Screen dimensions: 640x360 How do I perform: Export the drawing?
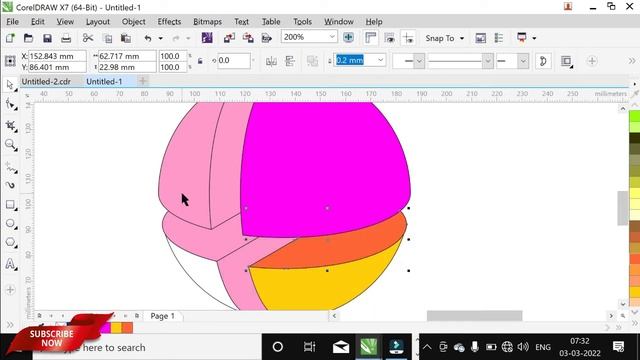(x=248, y=38)
